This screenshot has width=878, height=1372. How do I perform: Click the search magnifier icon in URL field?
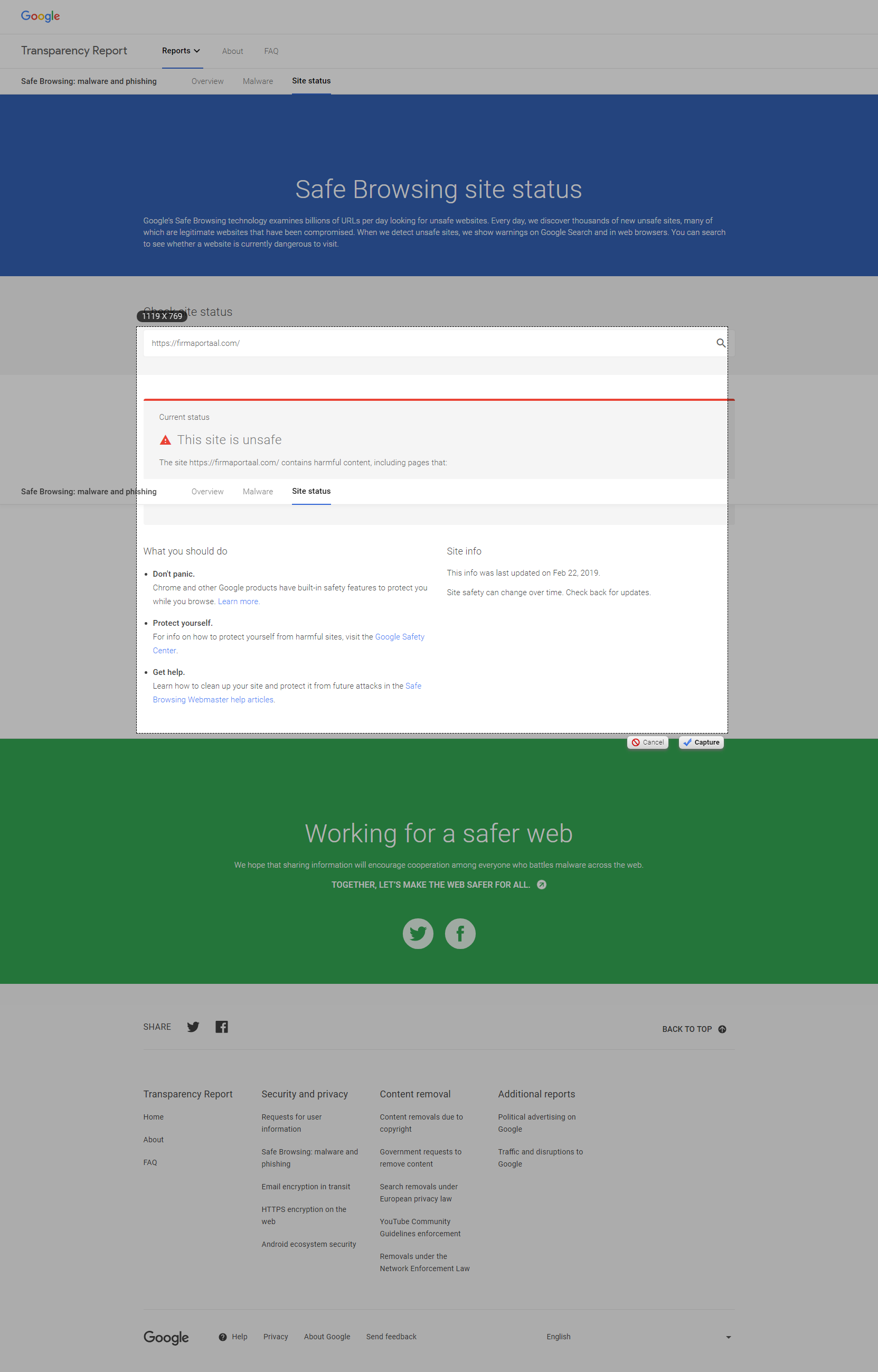[x=721, y=343]
